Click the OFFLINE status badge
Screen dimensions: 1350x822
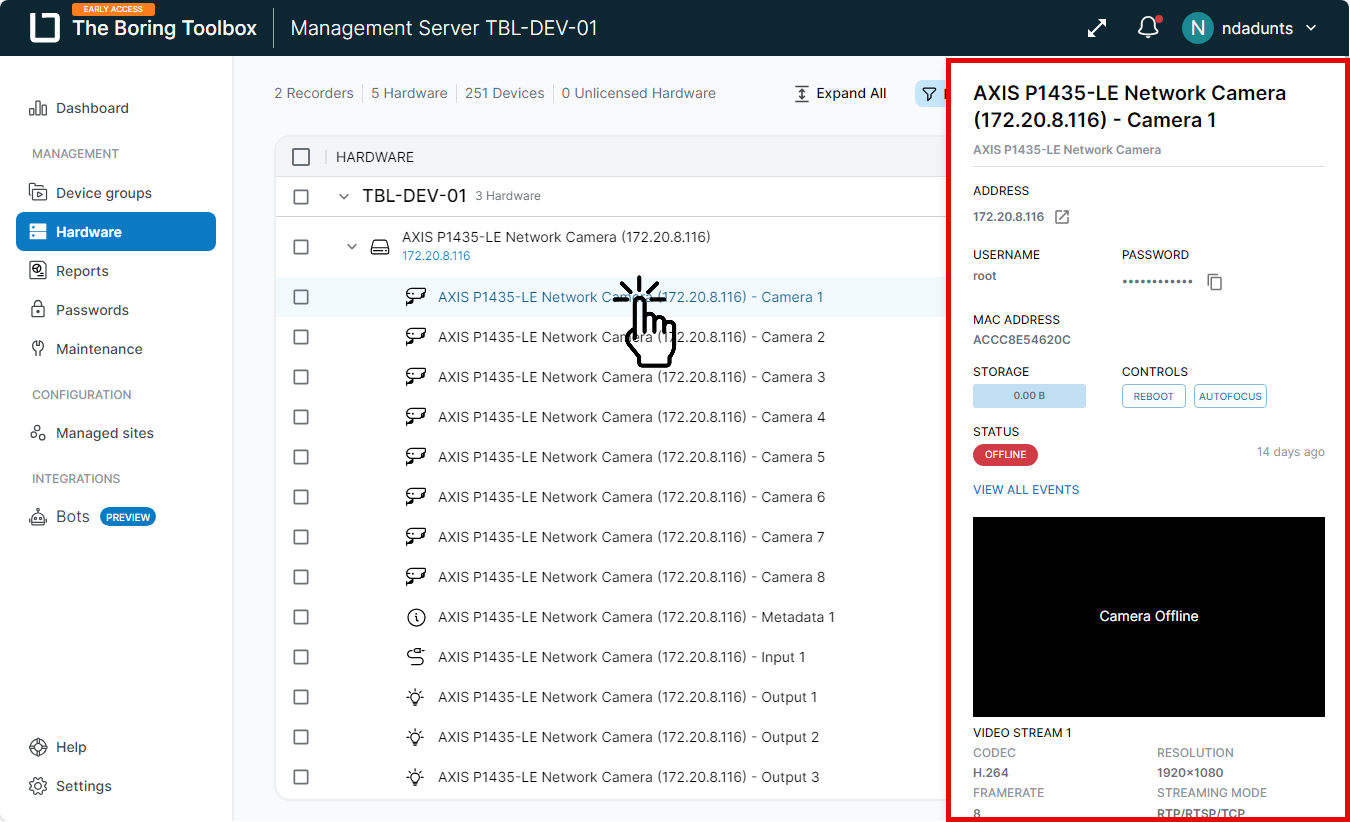point(1006,455)
